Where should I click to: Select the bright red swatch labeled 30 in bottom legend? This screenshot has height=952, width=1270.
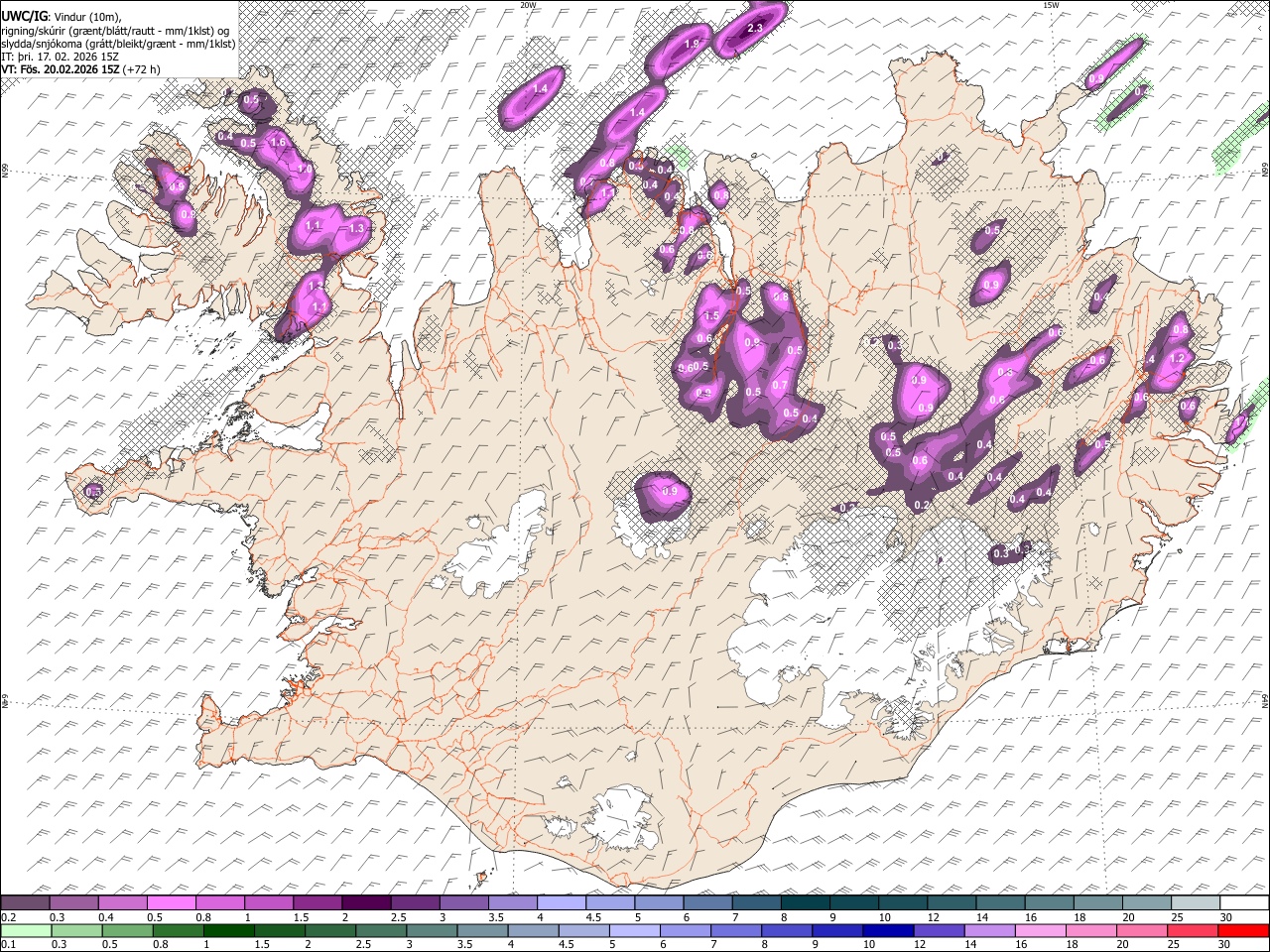(x=1244, y=930)
